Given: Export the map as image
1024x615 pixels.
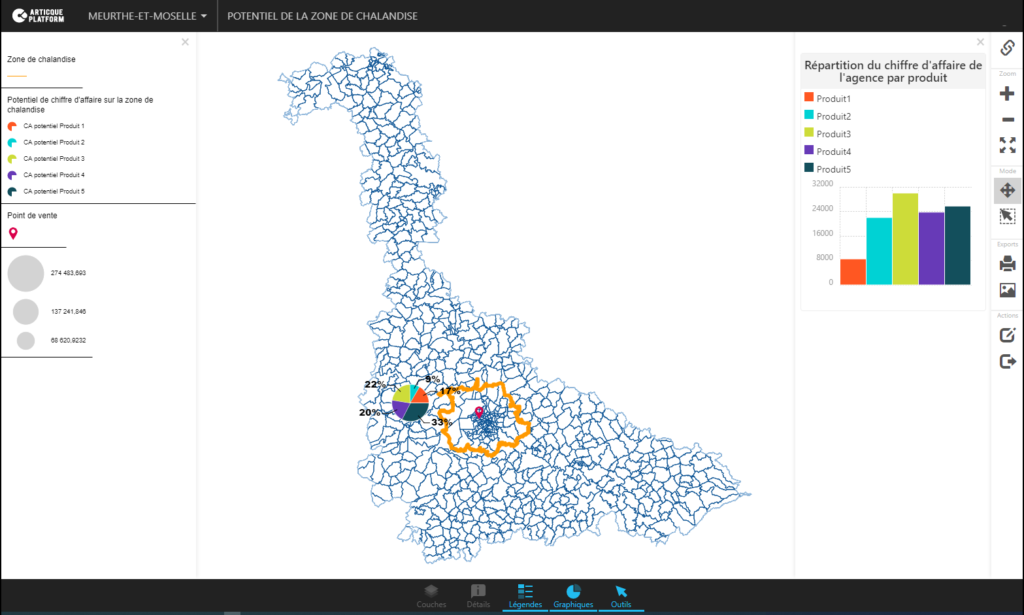Looking at the screenshot, I should 1007,290.
